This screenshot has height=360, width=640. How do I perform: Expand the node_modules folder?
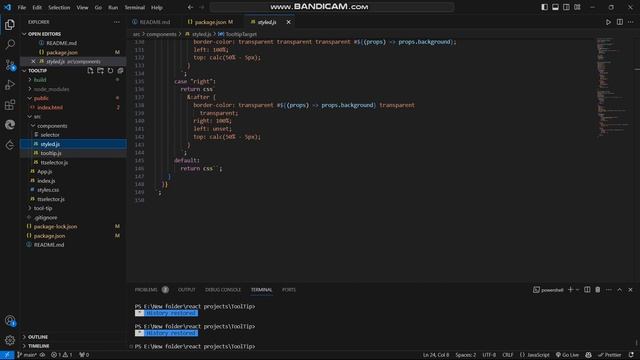pos(30,89)
